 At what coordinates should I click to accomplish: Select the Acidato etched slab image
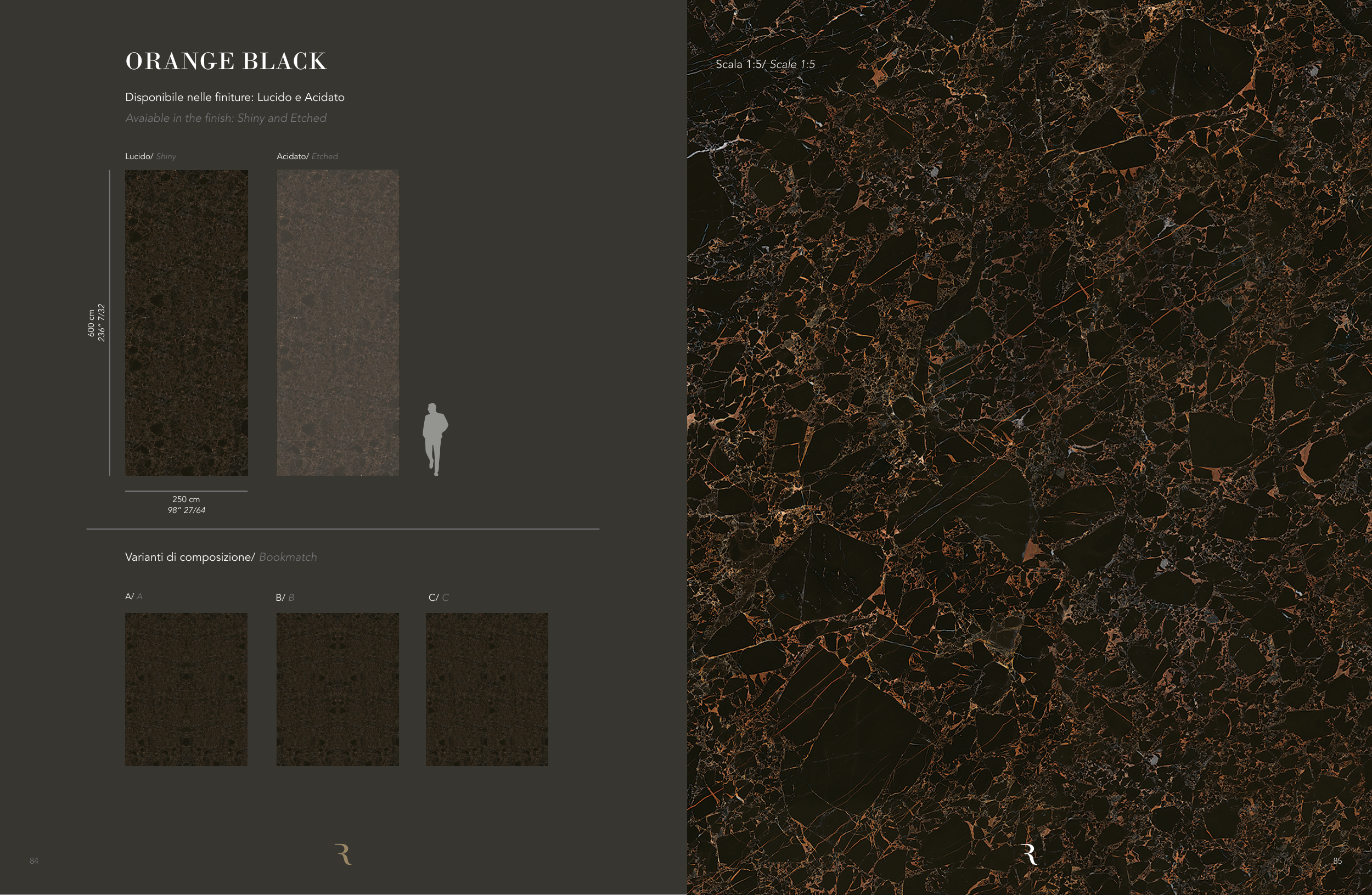(338, 323)
